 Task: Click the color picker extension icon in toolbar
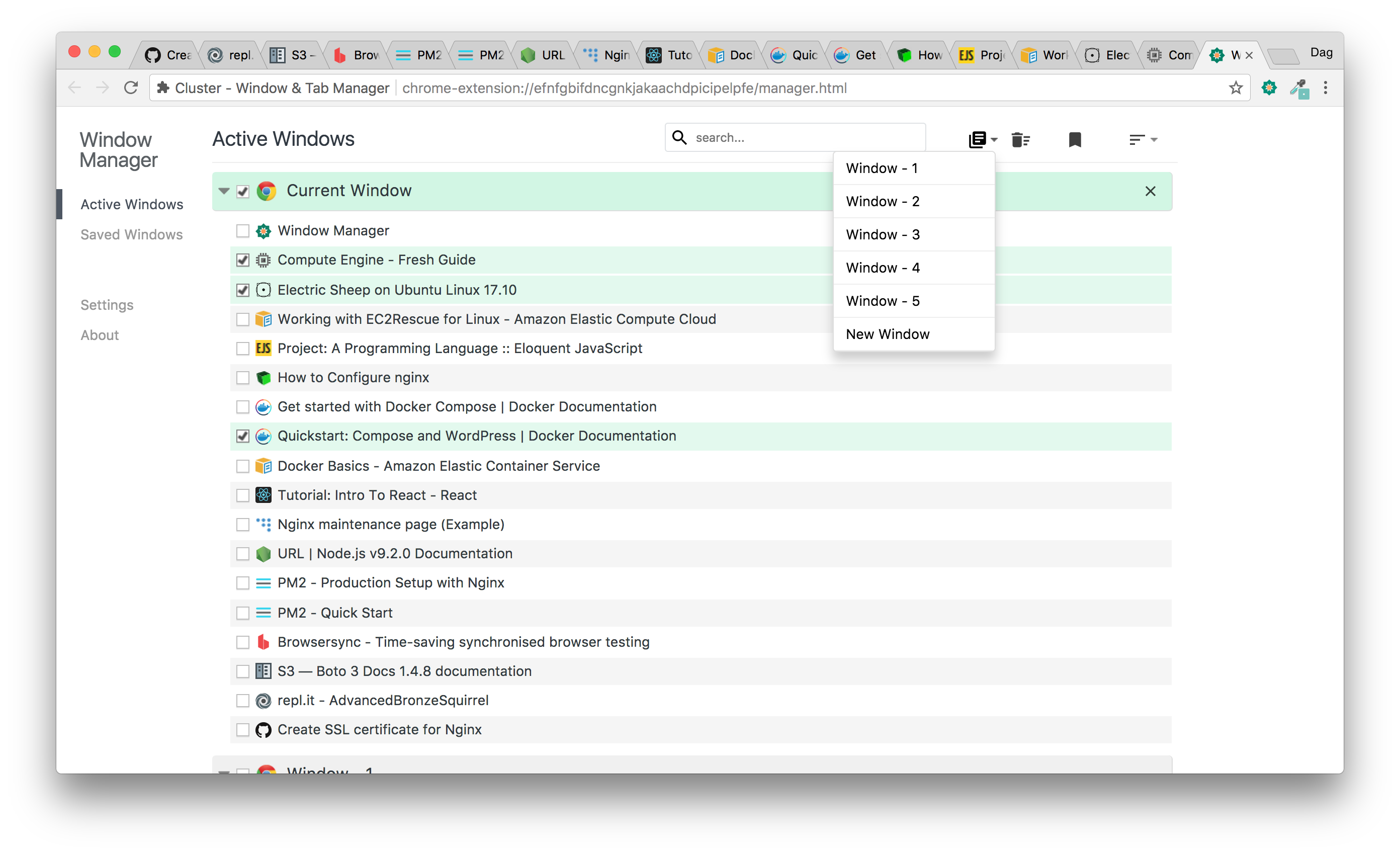pos(1299,89)
